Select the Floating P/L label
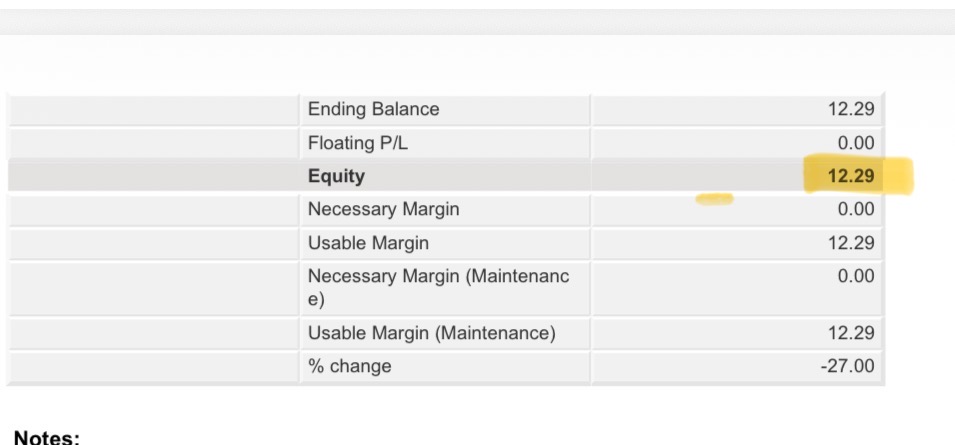Viewport: 955px width, 445px height. pos(358,144)
